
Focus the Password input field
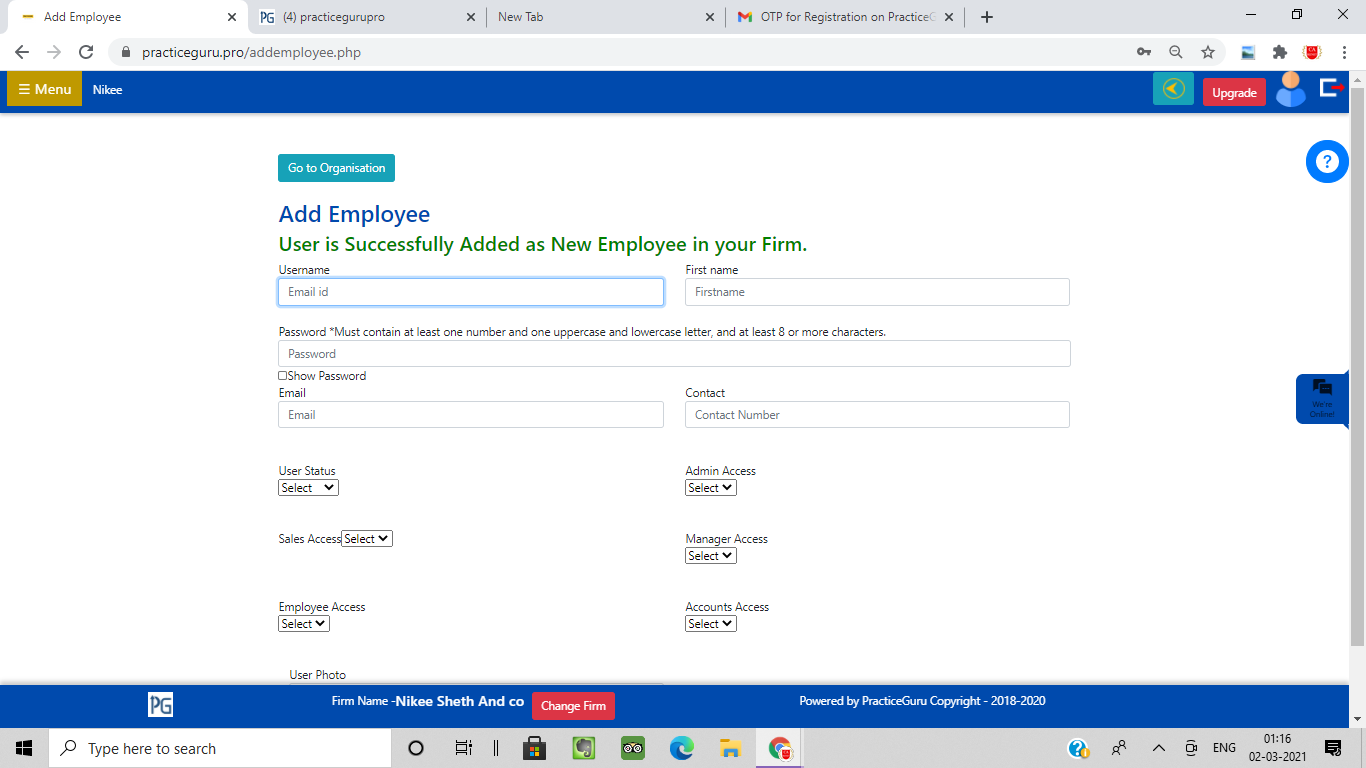point(674,354)
